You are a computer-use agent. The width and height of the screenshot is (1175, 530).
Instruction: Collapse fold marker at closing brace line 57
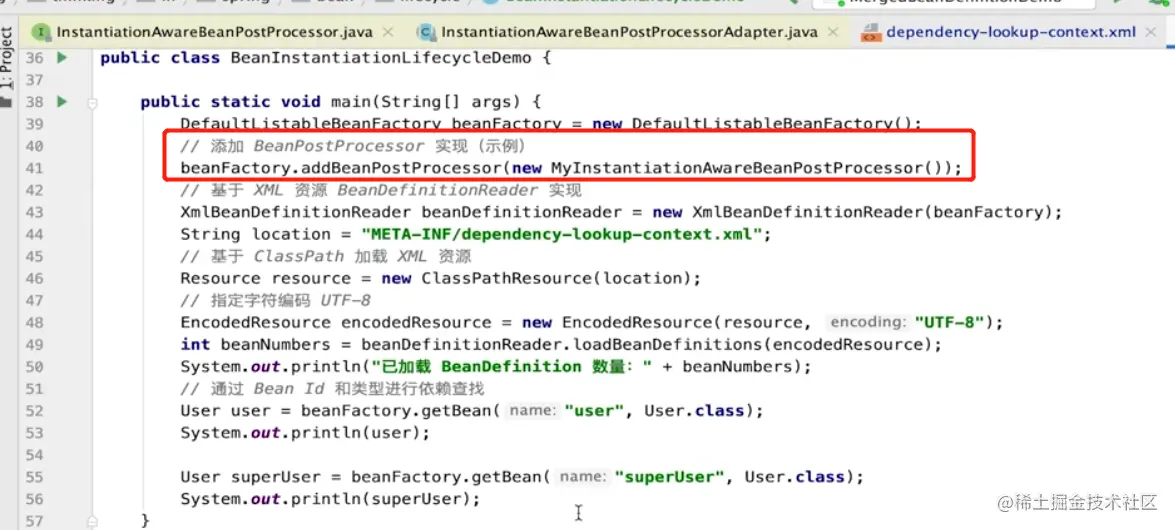pos(92,520)
